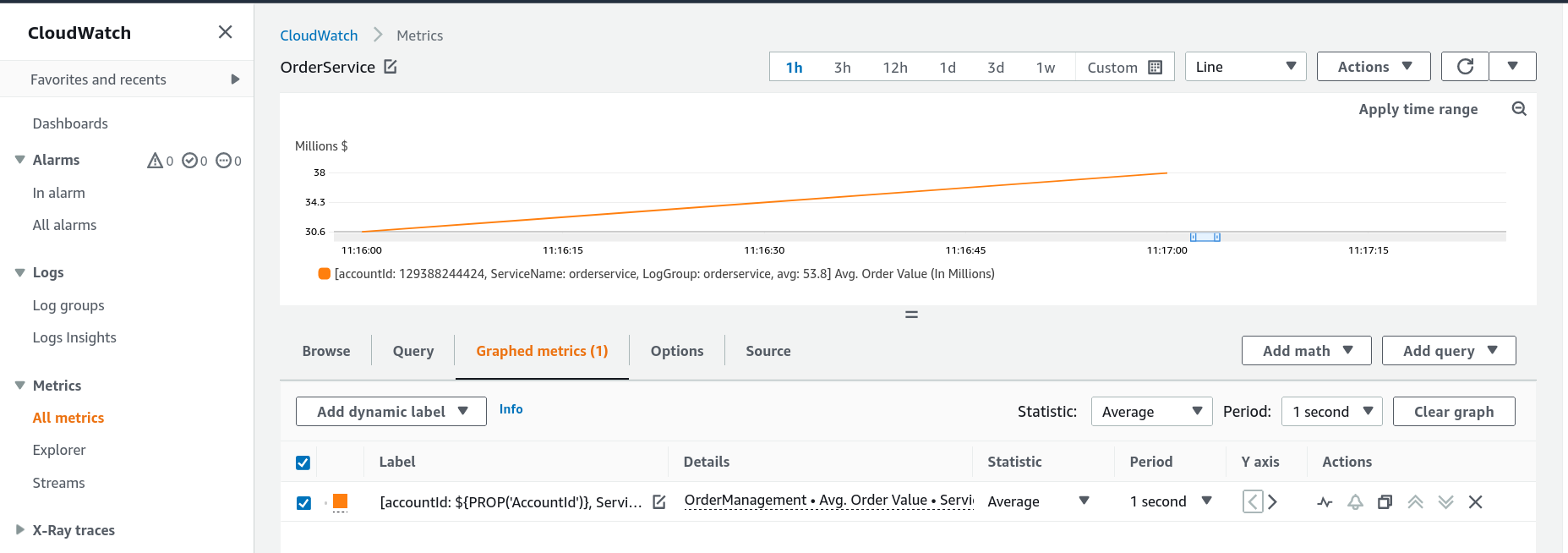Select the 1h time range
1568x553 pixels.
point(794,68)
